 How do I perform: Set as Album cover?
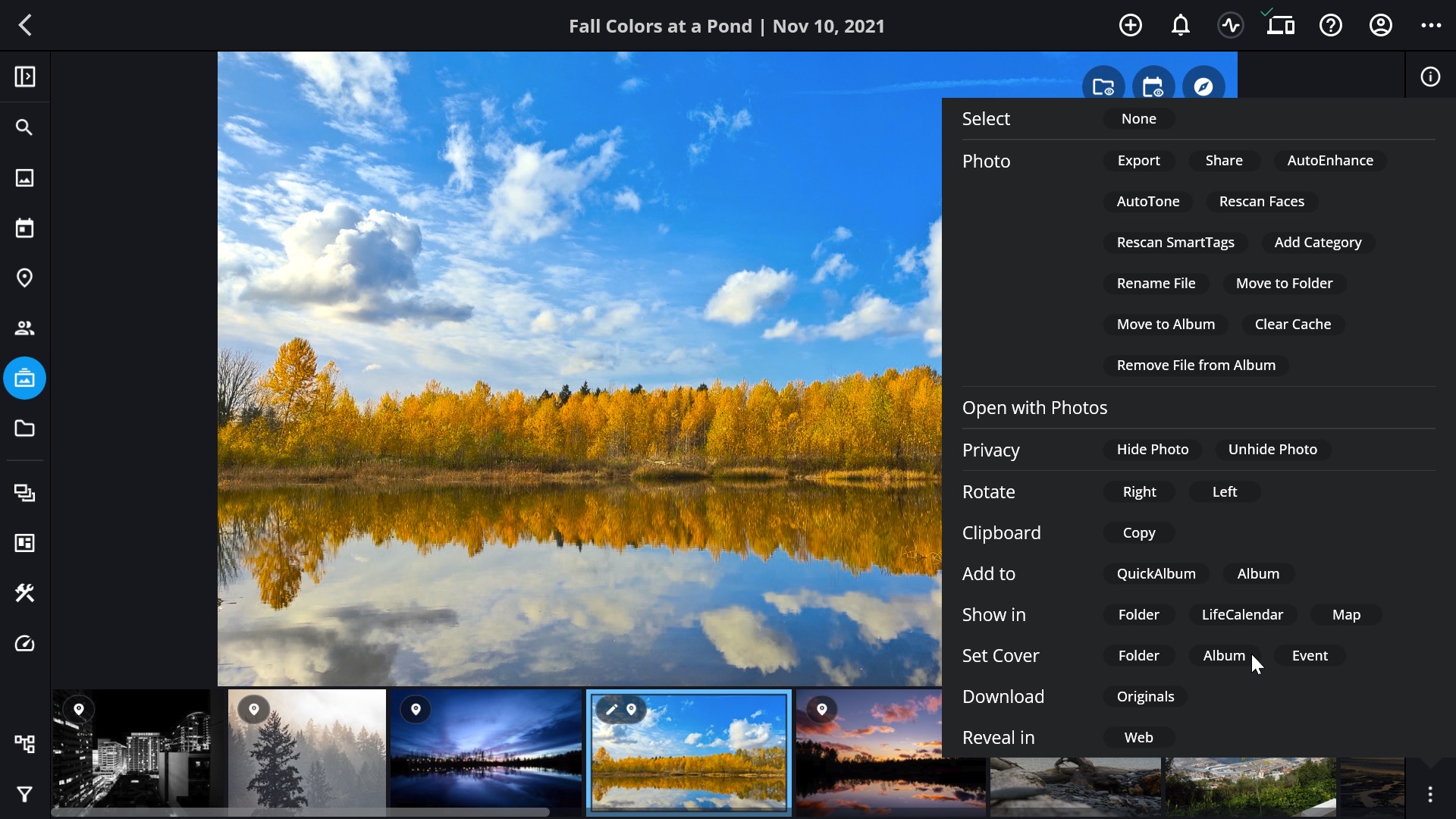click(x=1224, y=656)
